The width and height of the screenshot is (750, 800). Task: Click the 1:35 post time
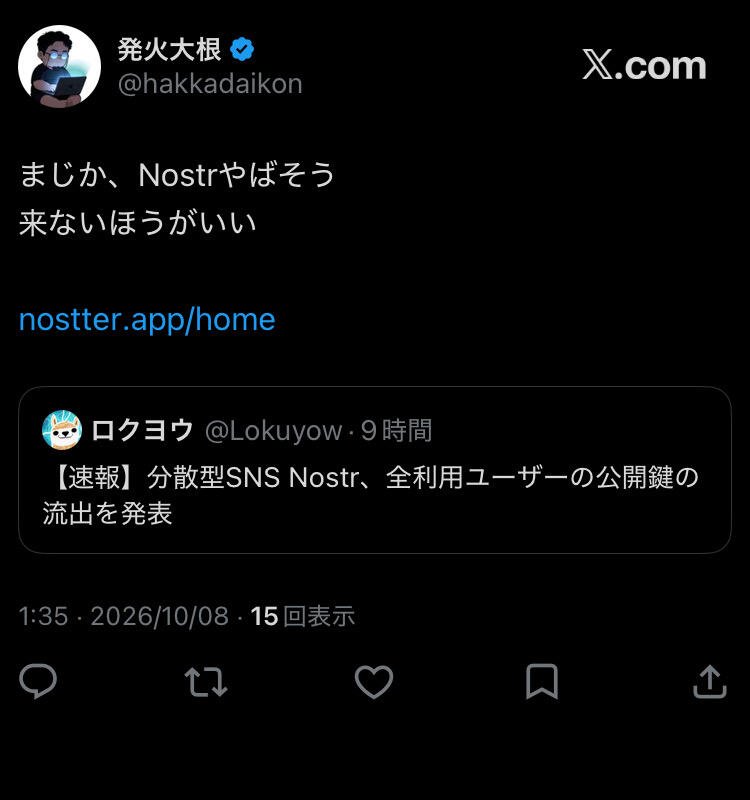pyautogui.click(x=43, y=616)
